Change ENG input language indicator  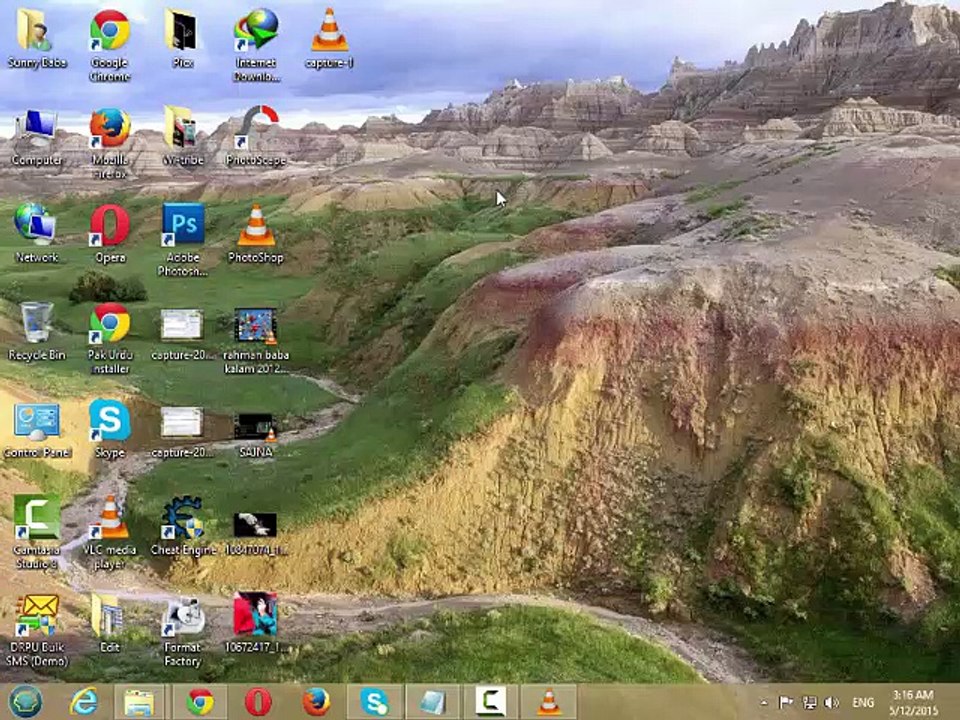coord(863,702)
